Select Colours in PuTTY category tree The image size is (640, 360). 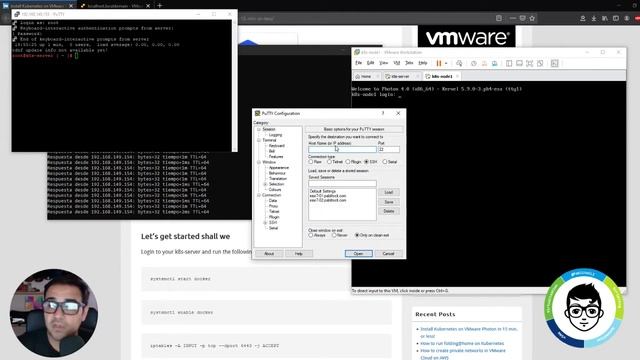275,190
